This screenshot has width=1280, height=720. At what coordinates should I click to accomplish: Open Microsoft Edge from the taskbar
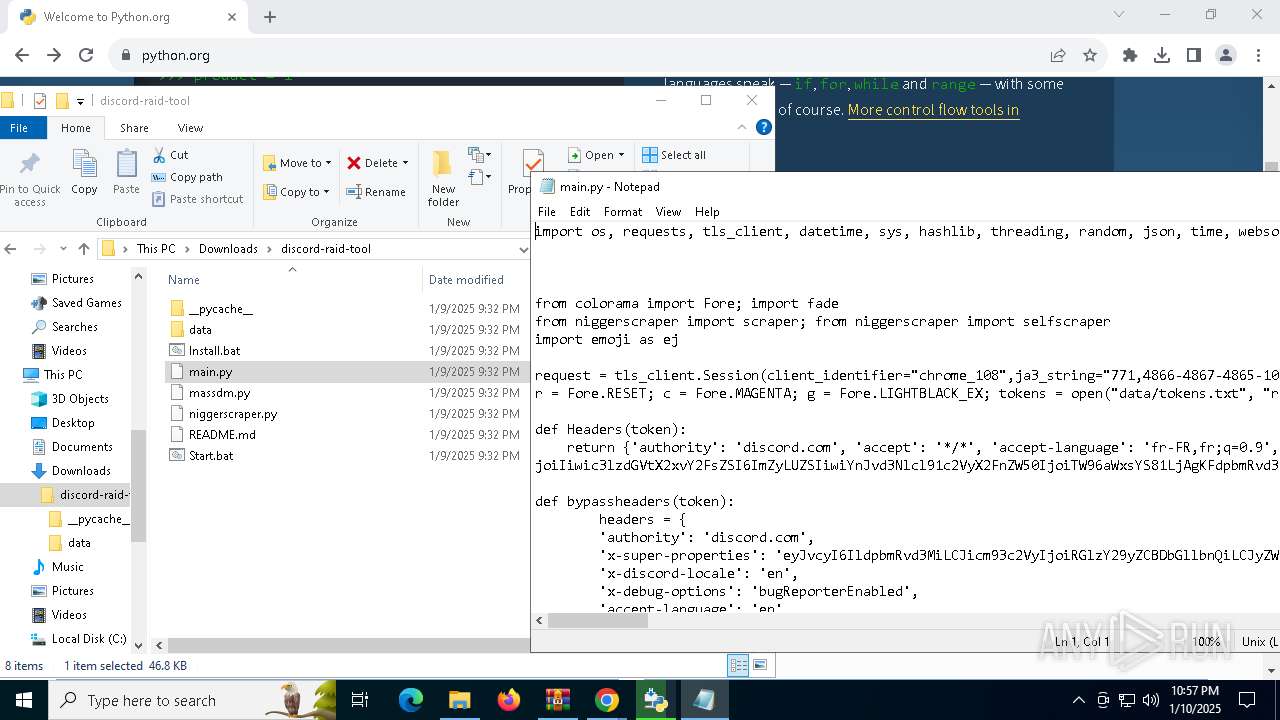pyautogui.click(x=411, y=700)
